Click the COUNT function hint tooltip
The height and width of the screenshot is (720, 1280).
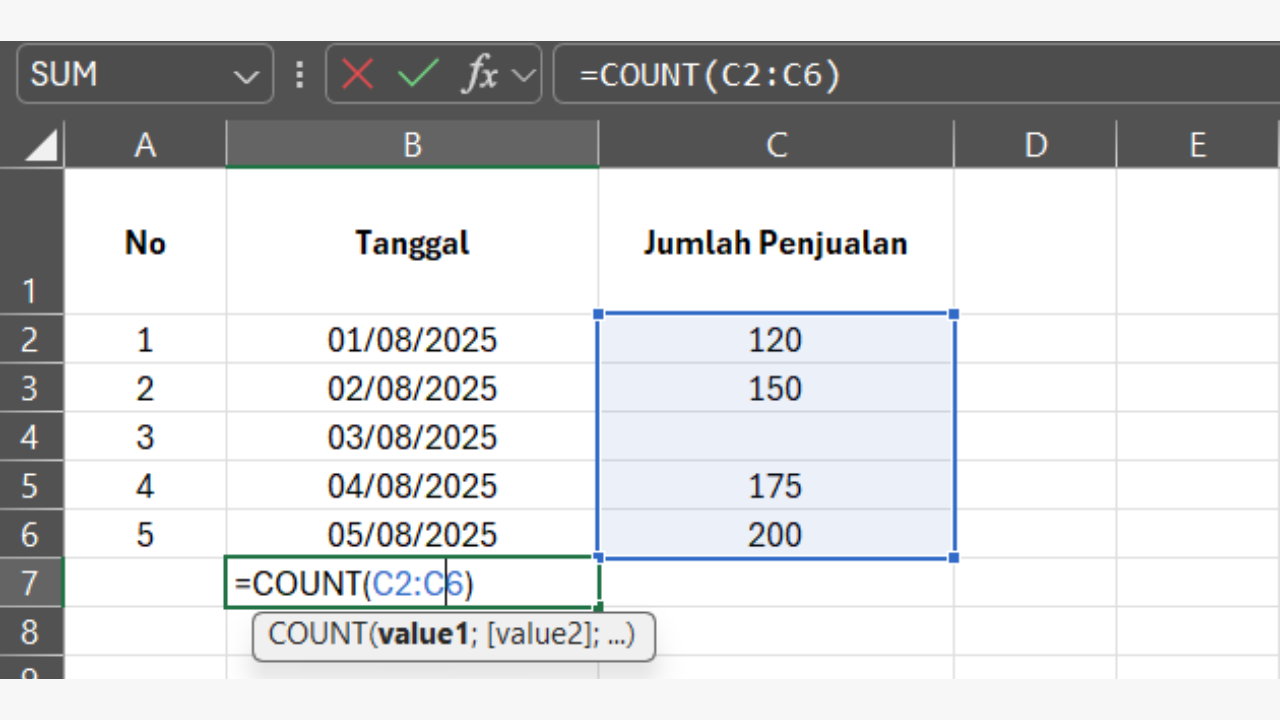pyautogui.click(x=455, y=637)
